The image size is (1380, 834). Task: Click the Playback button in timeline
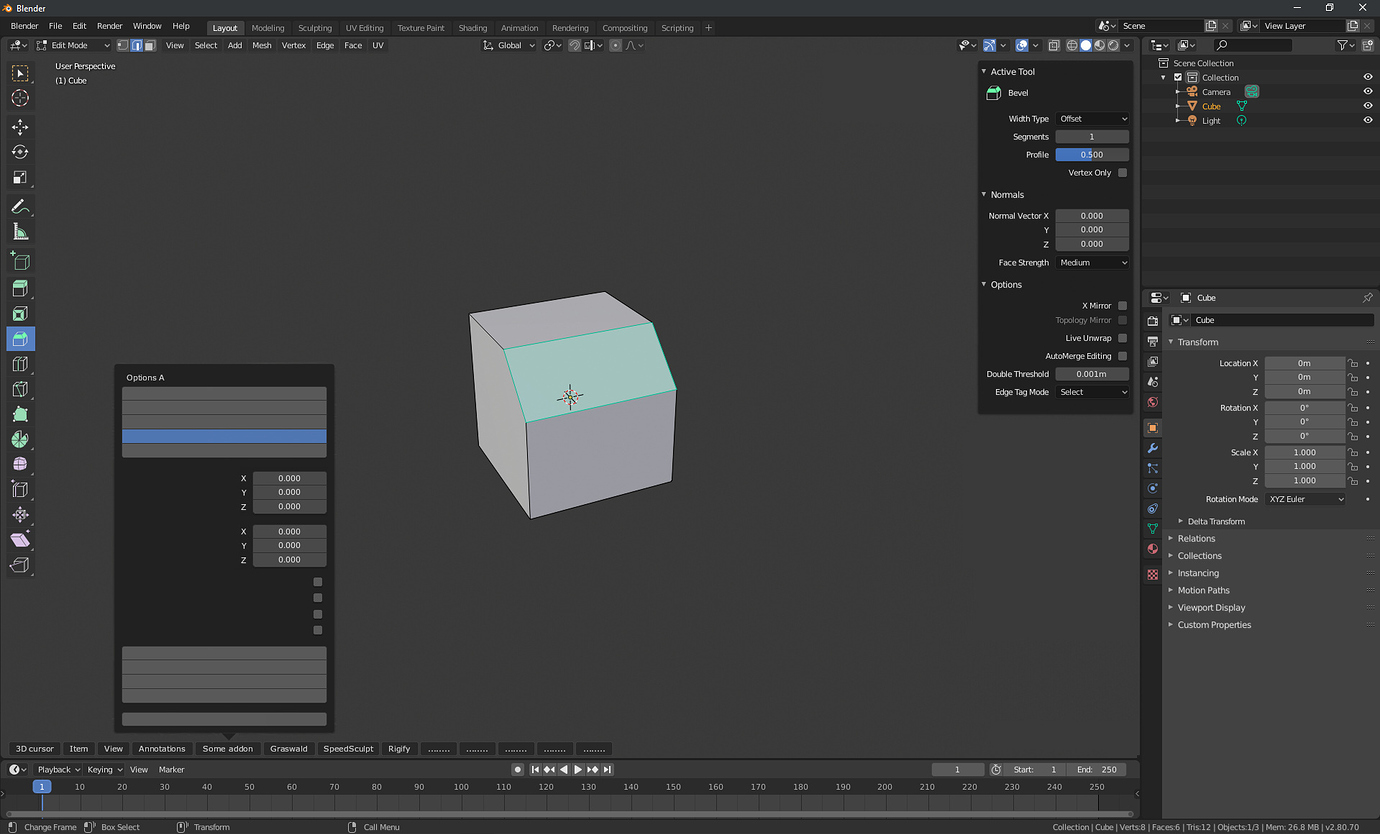pos(58,770)
